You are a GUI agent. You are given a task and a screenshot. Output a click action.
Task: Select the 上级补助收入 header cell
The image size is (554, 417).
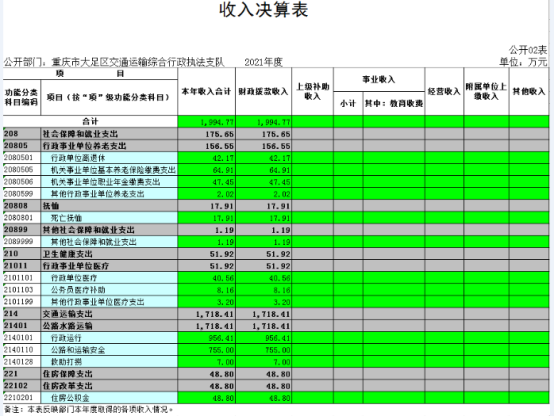(x=313, y=92)
